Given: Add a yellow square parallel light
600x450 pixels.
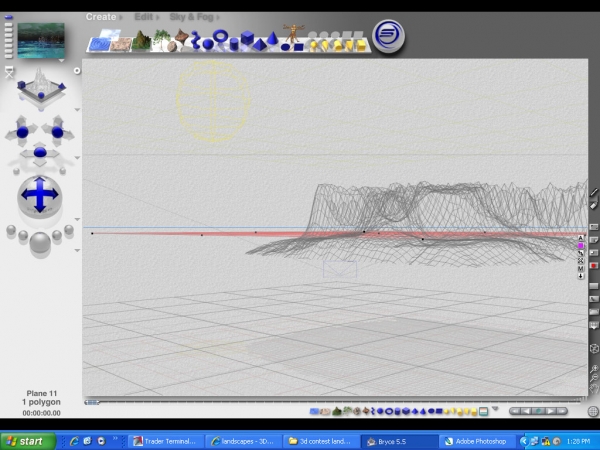Looking at the screenshot, I should tap(361, 46).
